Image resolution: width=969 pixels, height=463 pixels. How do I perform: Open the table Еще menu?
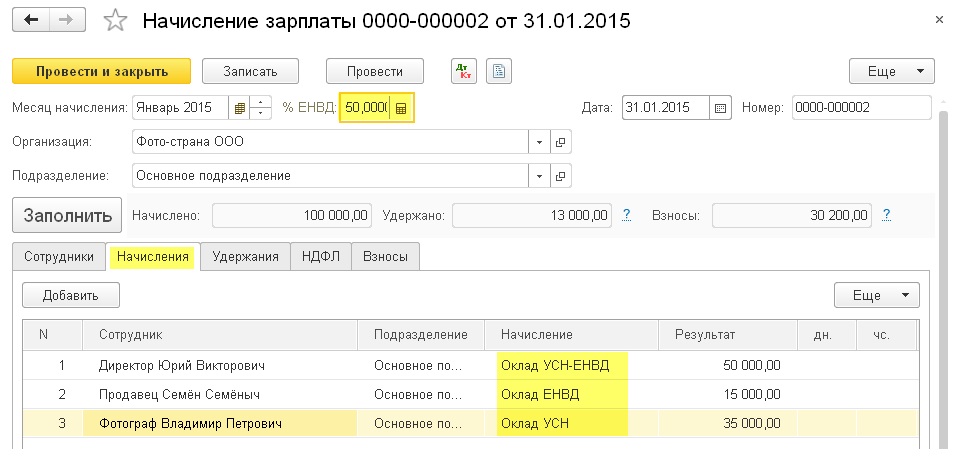click(876, 295)
